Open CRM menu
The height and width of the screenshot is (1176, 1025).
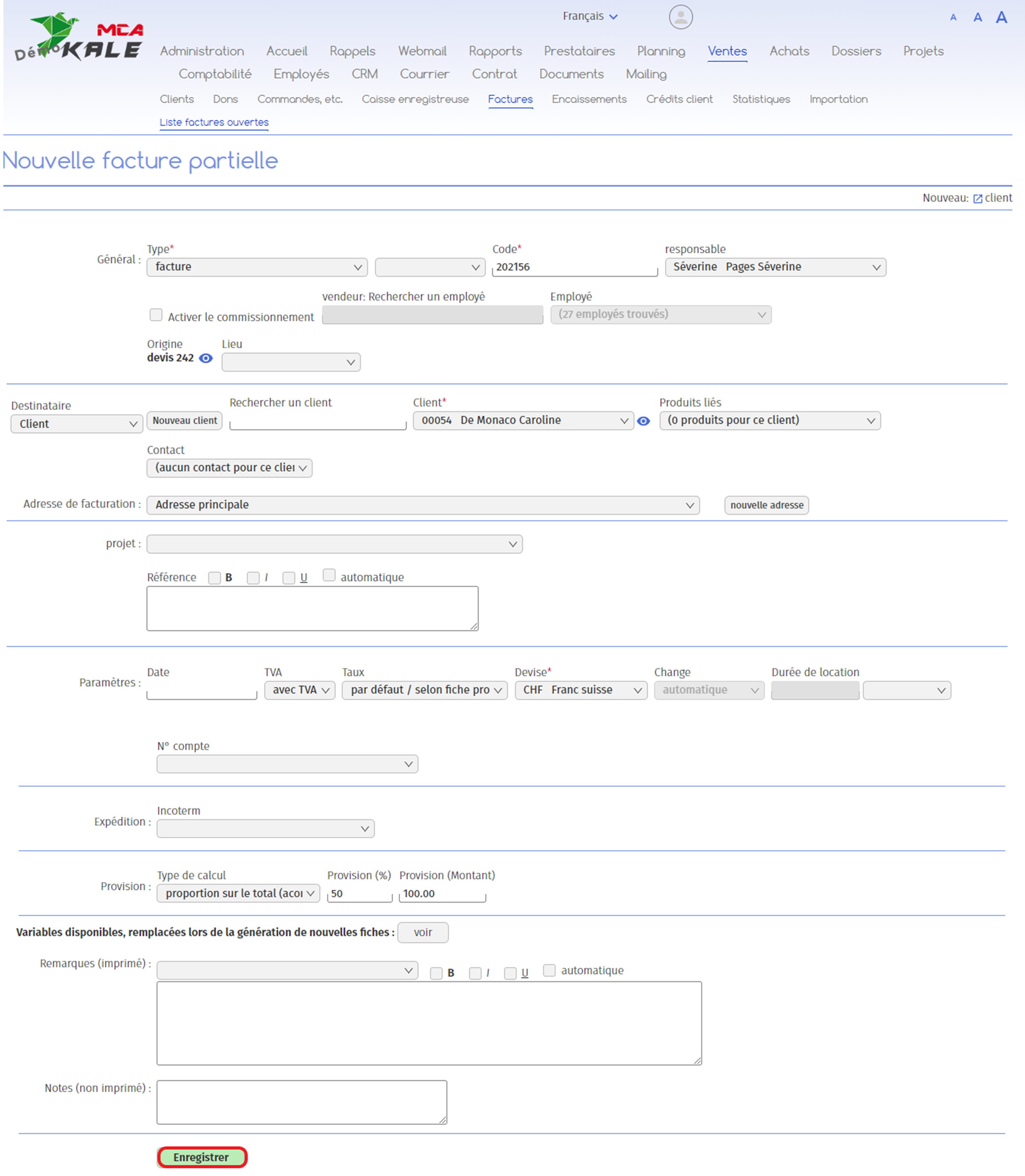364,74
